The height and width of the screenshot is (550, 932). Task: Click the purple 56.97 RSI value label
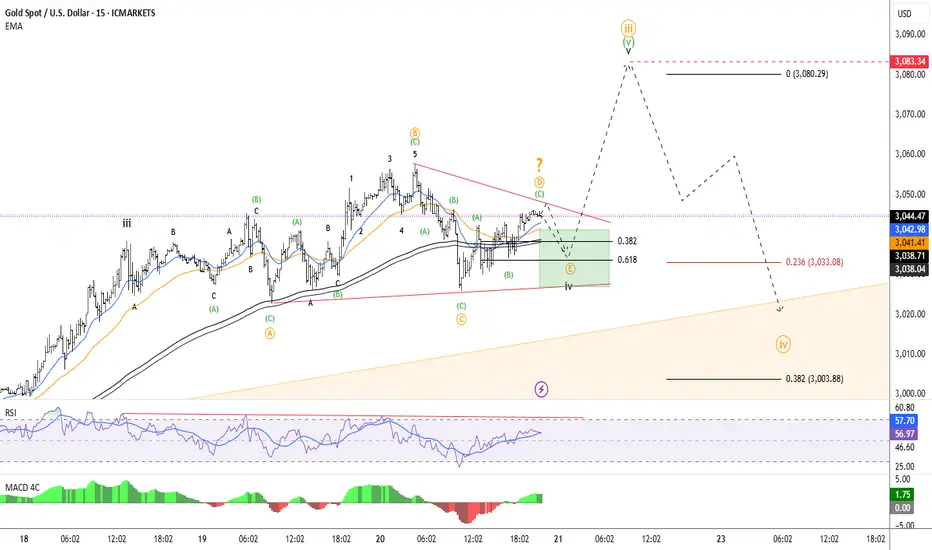(904, 434)
